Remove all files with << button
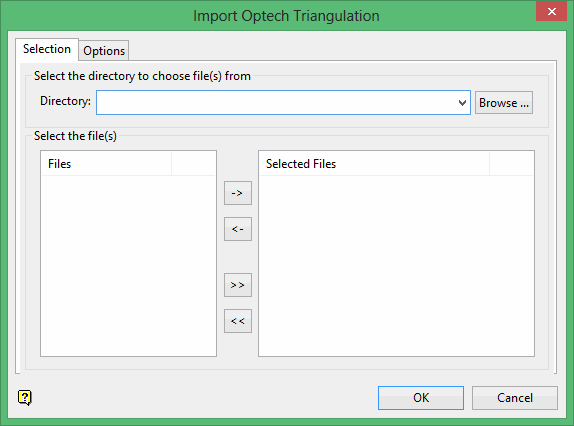Viewport: 574px width, 426px height. click(238, 321)
